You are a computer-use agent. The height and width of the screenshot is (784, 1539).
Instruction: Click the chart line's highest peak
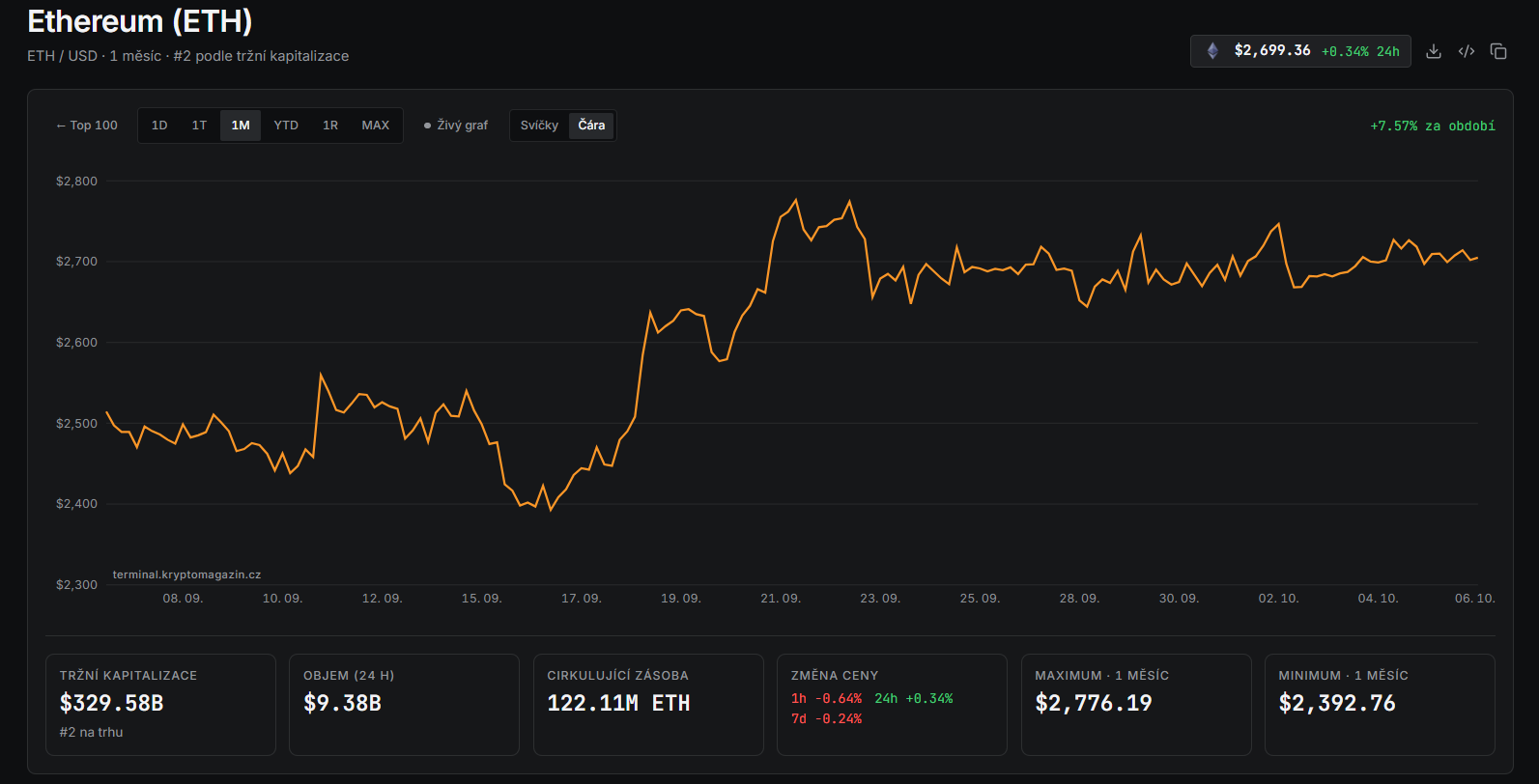point(796,200)
